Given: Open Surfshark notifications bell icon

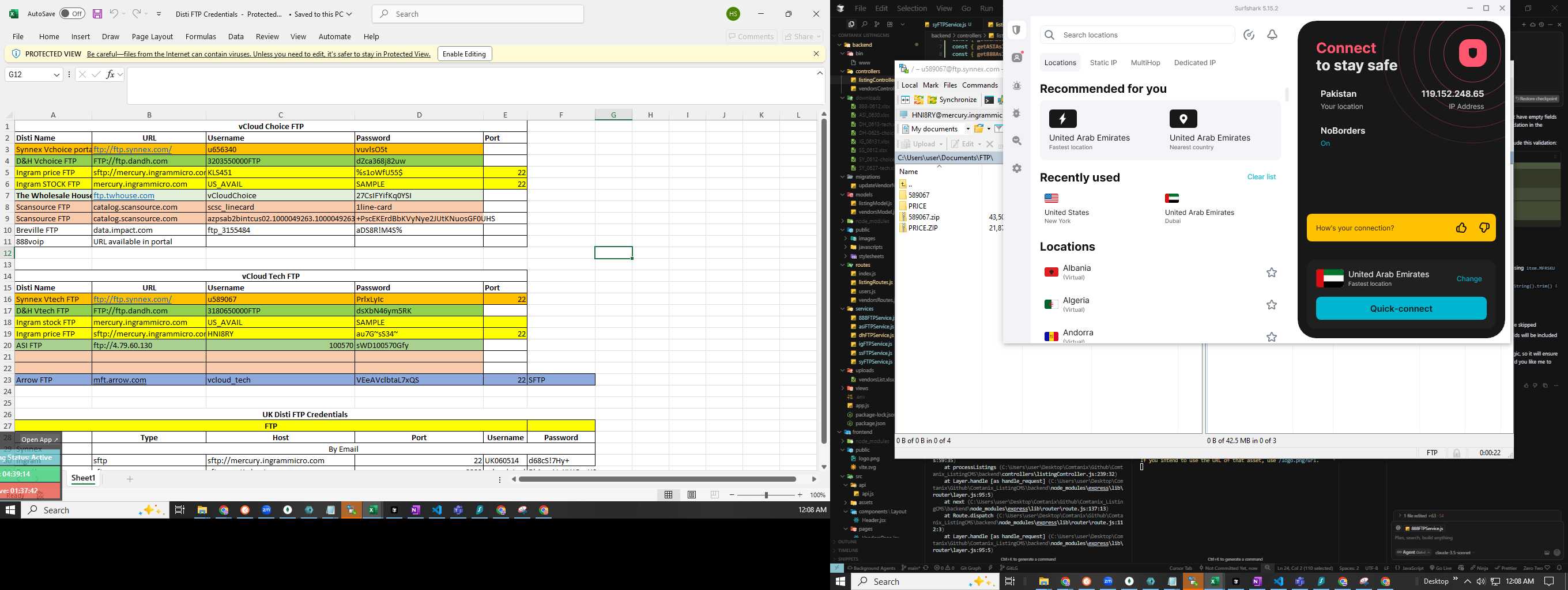Looking at the screenshot, I should pos(1272,35).
